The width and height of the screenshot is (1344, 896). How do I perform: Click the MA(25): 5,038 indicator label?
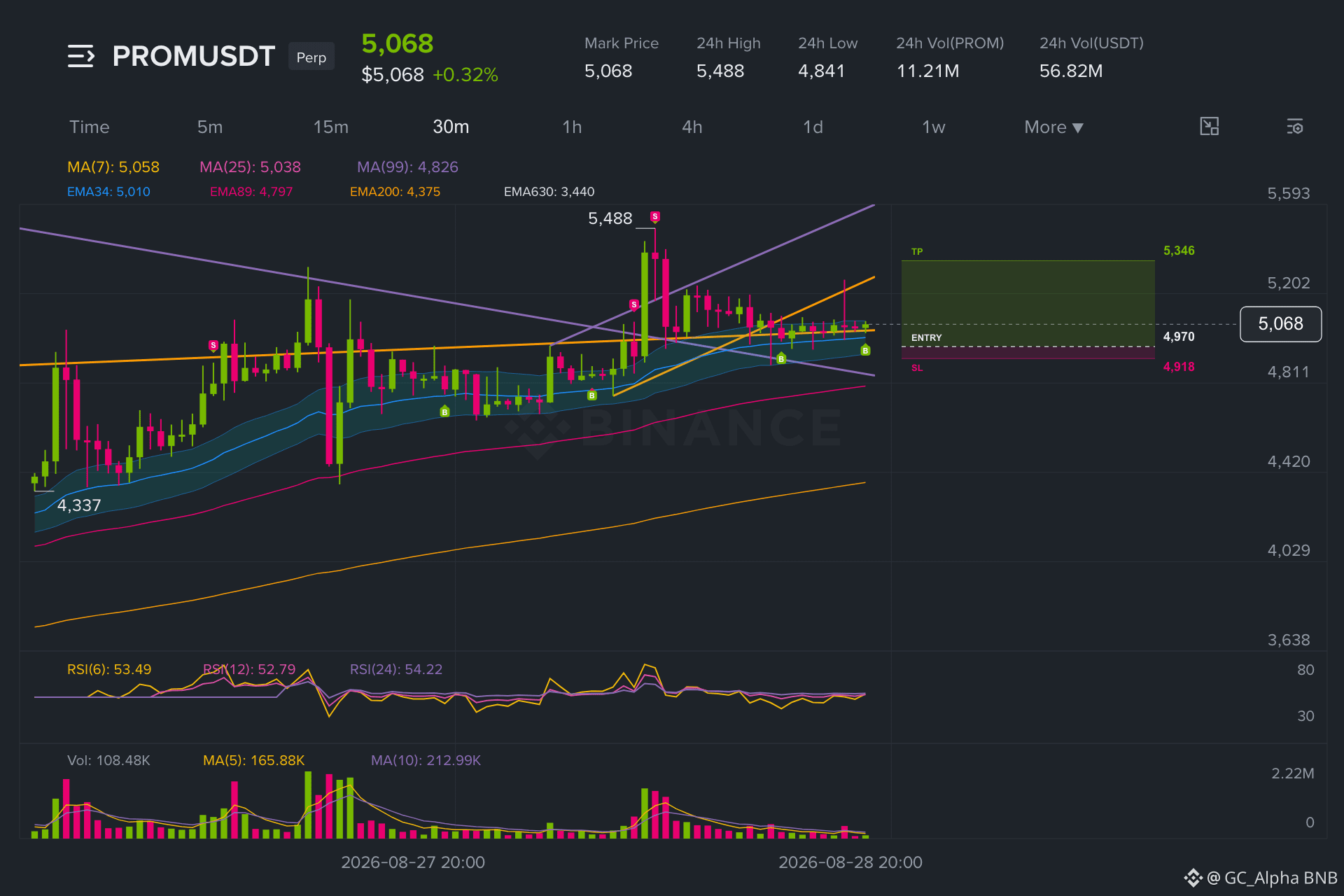(250, 167)
